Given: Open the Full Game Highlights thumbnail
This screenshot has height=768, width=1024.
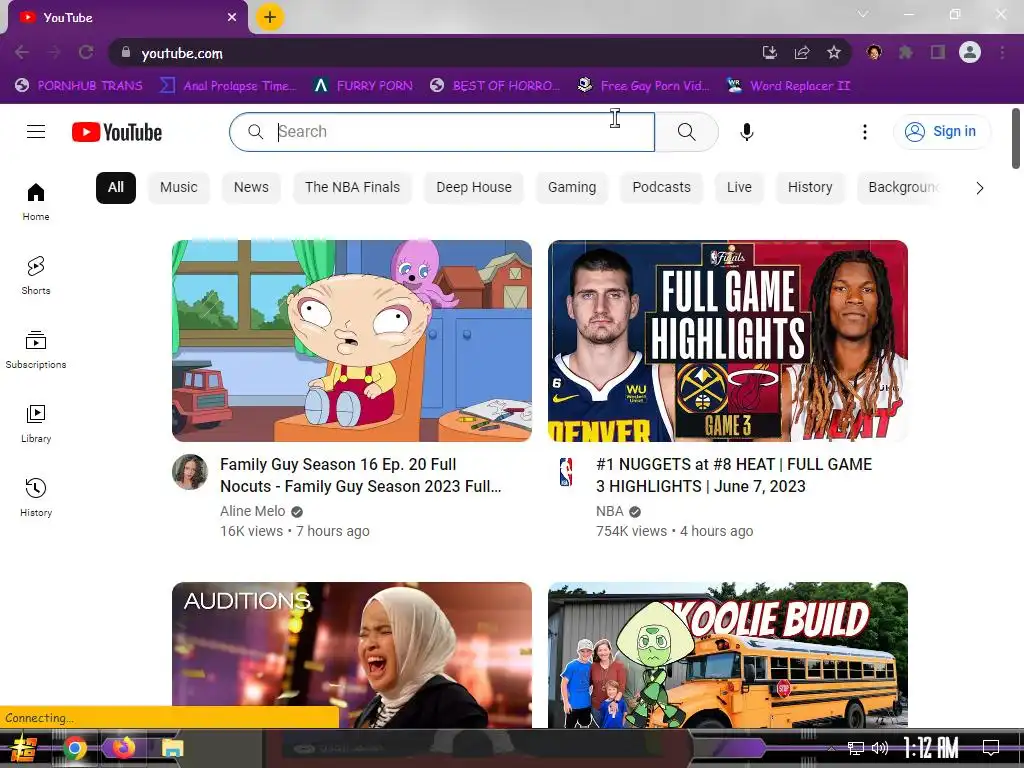Looking at the screenshot, I should pyautogui.click(x=728, y=341).
